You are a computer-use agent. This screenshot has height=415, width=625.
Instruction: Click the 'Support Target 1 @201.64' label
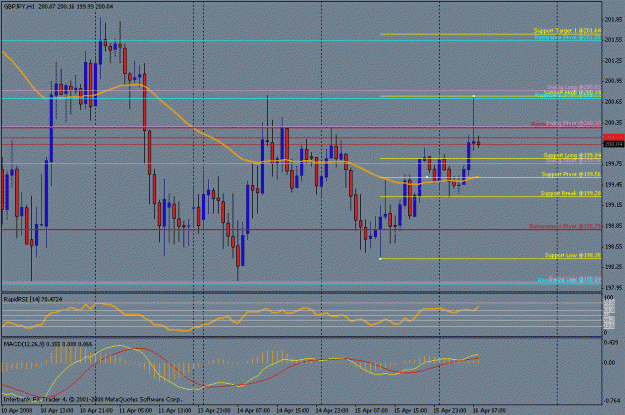(x=567, y=31)
